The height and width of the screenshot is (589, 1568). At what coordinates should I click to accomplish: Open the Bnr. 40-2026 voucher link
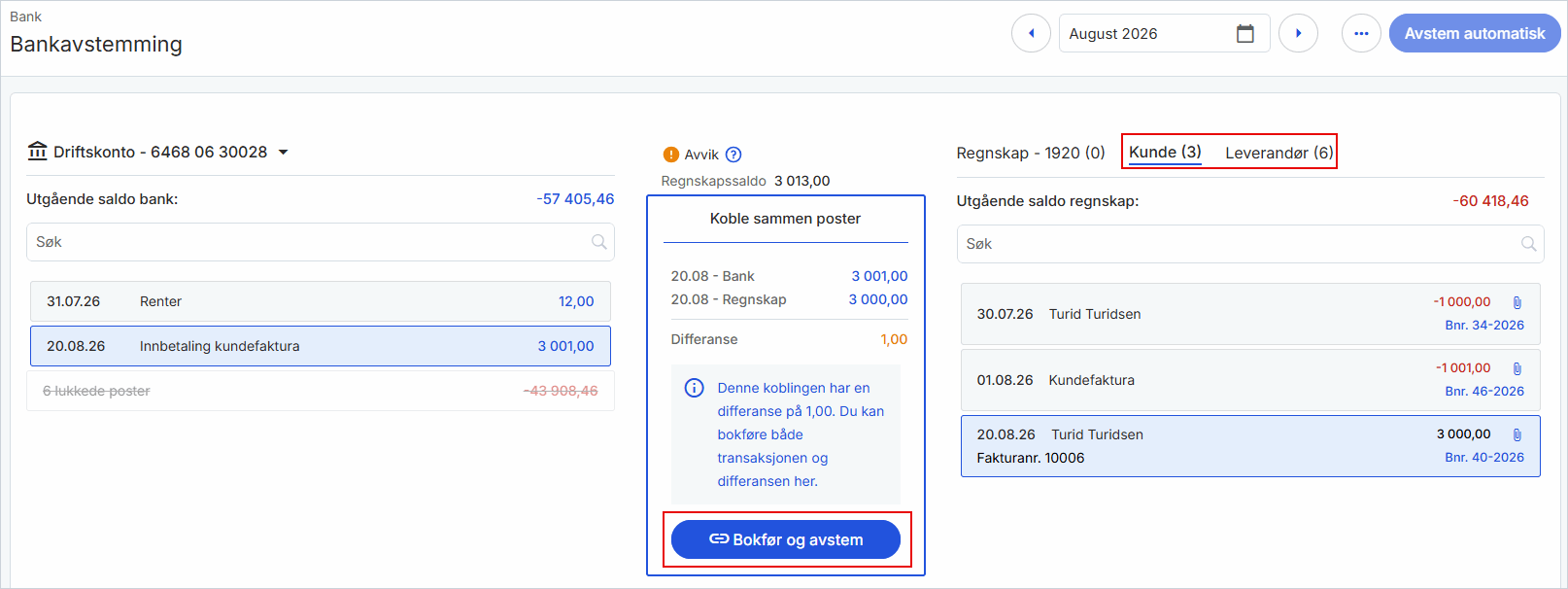click(1484, 458)
